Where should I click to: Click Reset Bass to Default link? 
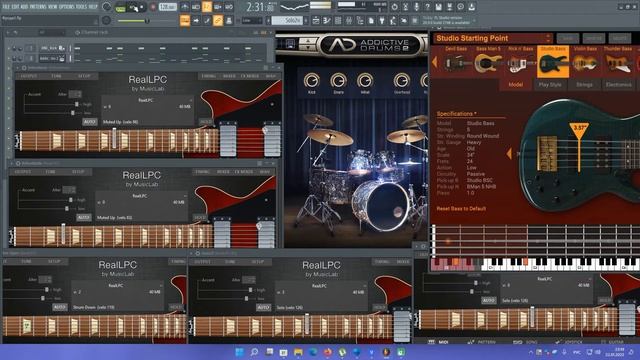[461, 209]
